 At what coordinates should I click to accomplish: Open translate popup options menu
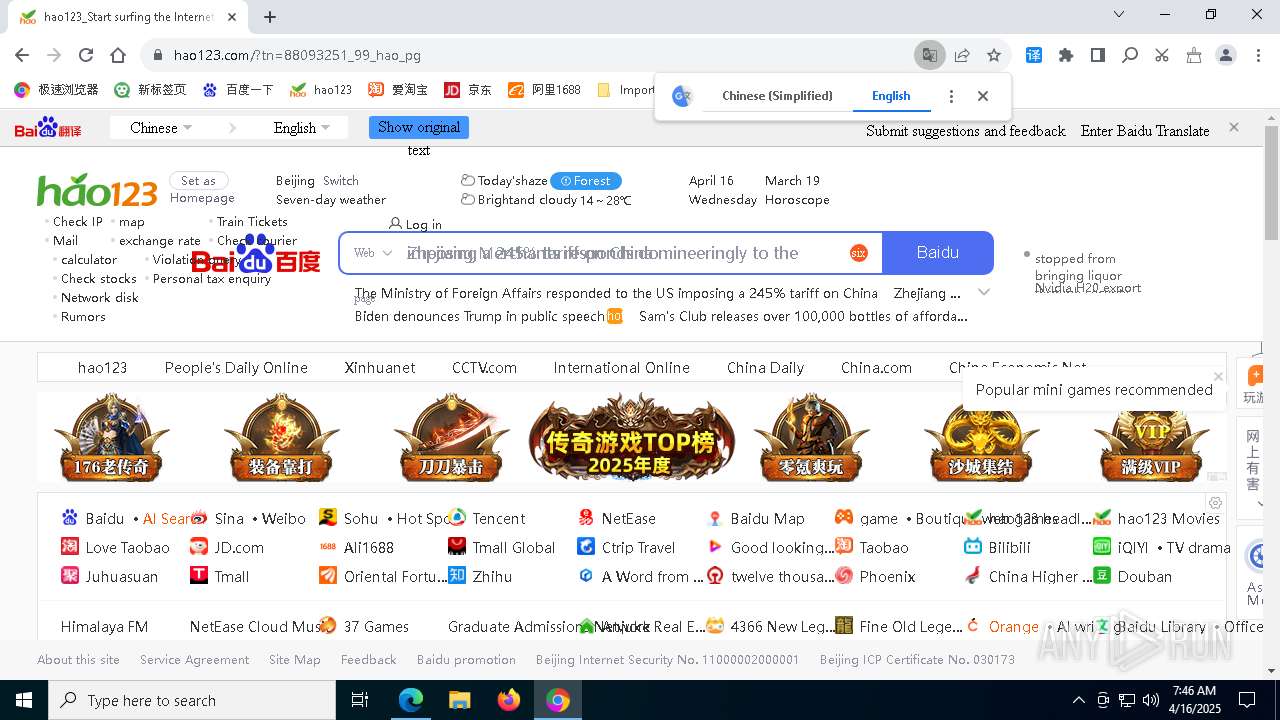point(951,96)
